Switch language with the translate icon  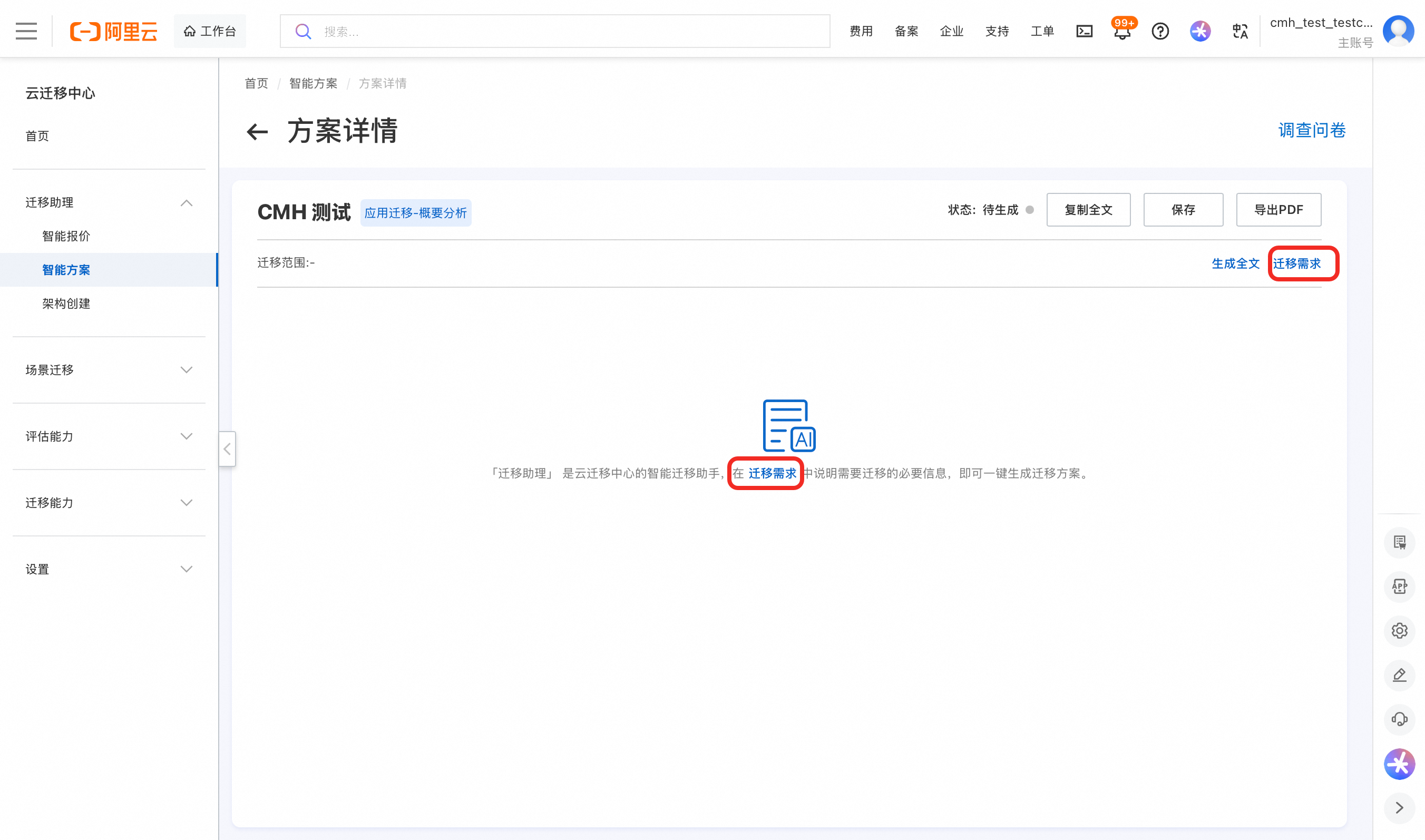coord(1239,31)
